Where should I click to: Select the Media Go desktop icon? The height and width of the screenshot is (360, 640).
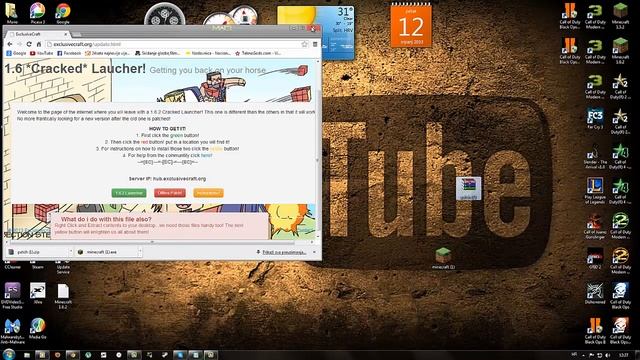pyautogui.click(x=38, y=329)
